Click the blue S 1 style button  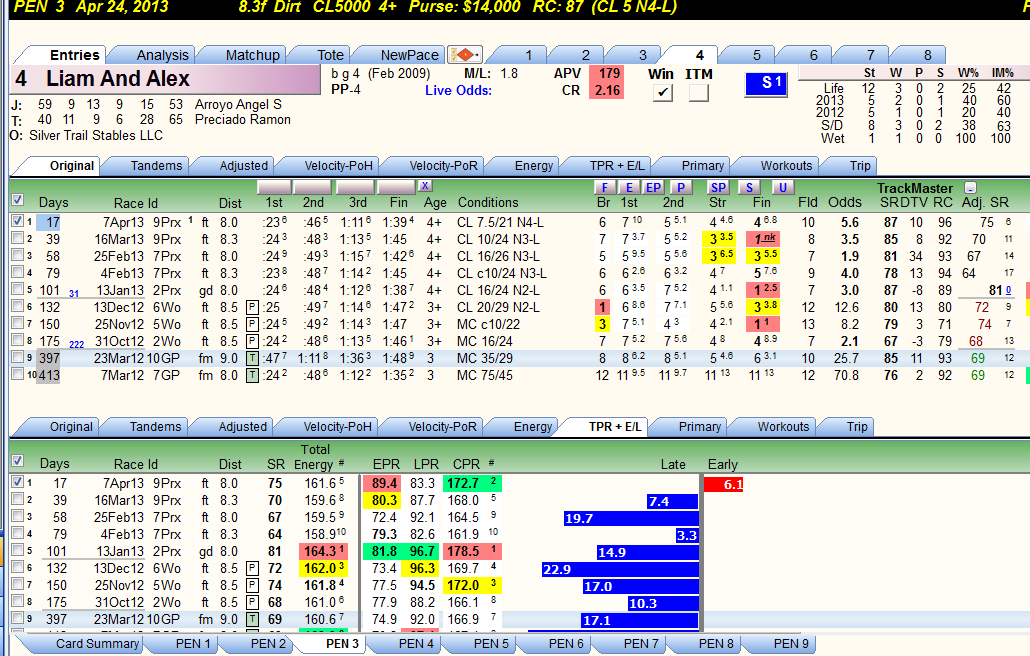(766, 83)
